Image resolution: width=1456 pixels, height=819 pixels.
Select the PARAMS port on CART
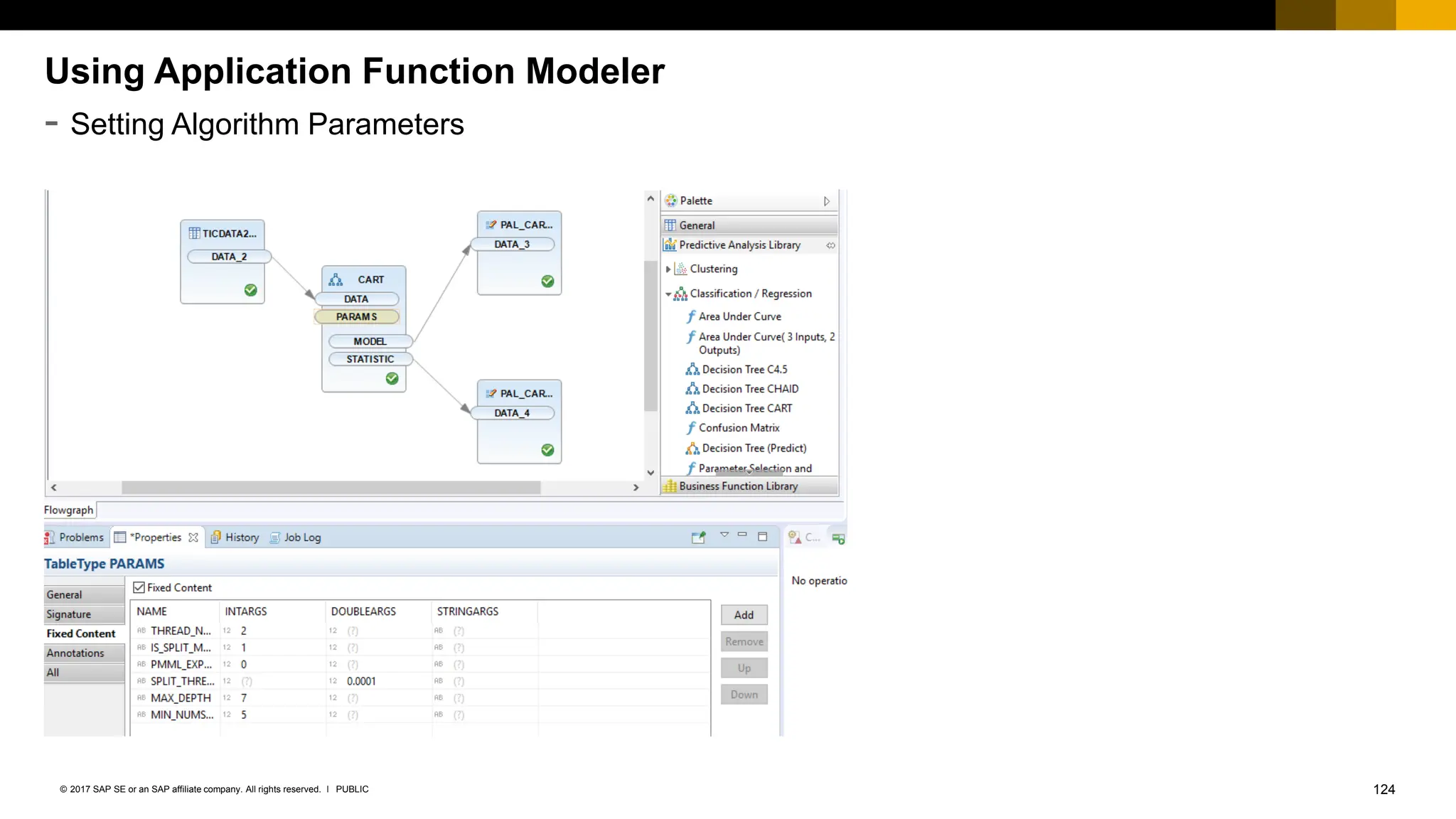pyautogui.click(x=357, y=317)
